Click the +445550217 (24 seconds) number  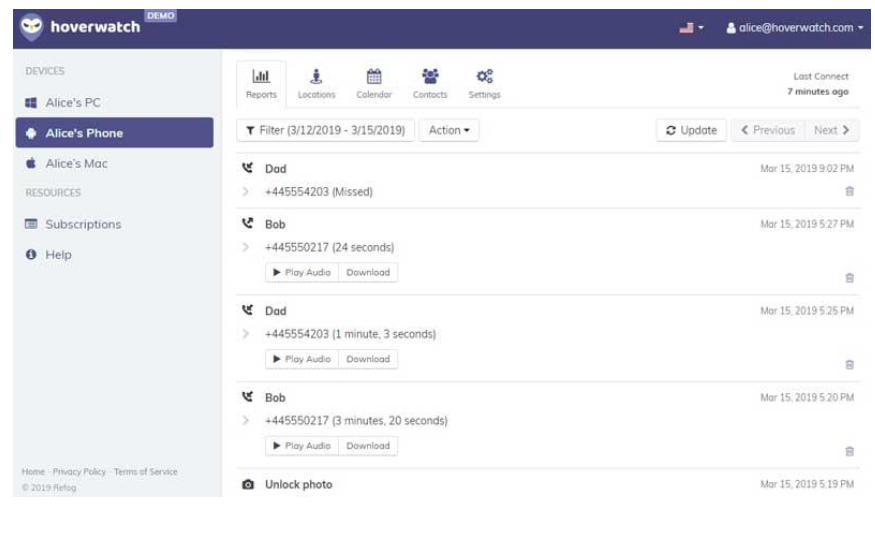click(x=329, y=247)
